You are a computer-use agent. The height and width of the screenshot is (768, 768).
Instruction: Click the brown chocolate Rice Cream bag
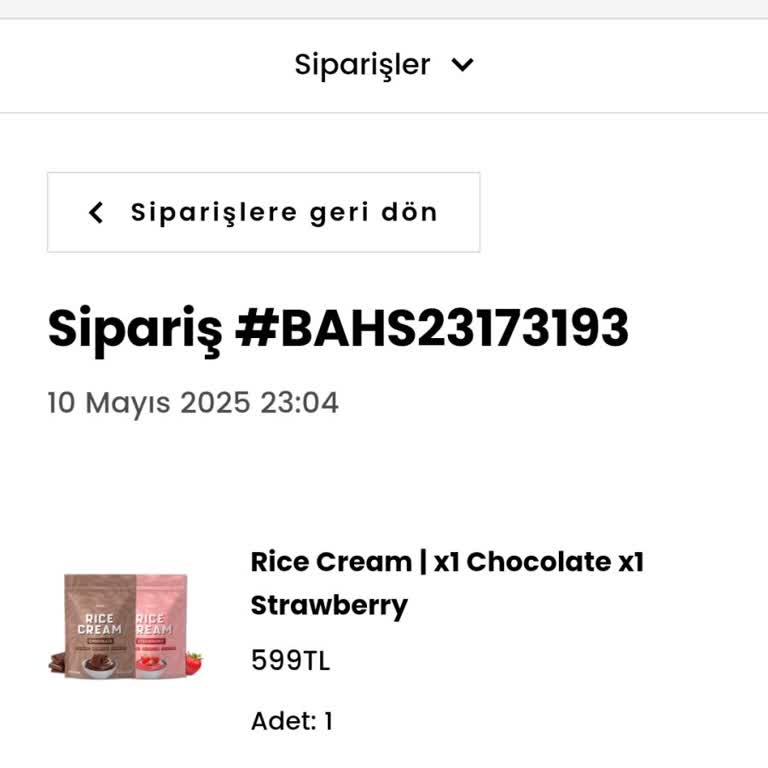coord(100,626)
